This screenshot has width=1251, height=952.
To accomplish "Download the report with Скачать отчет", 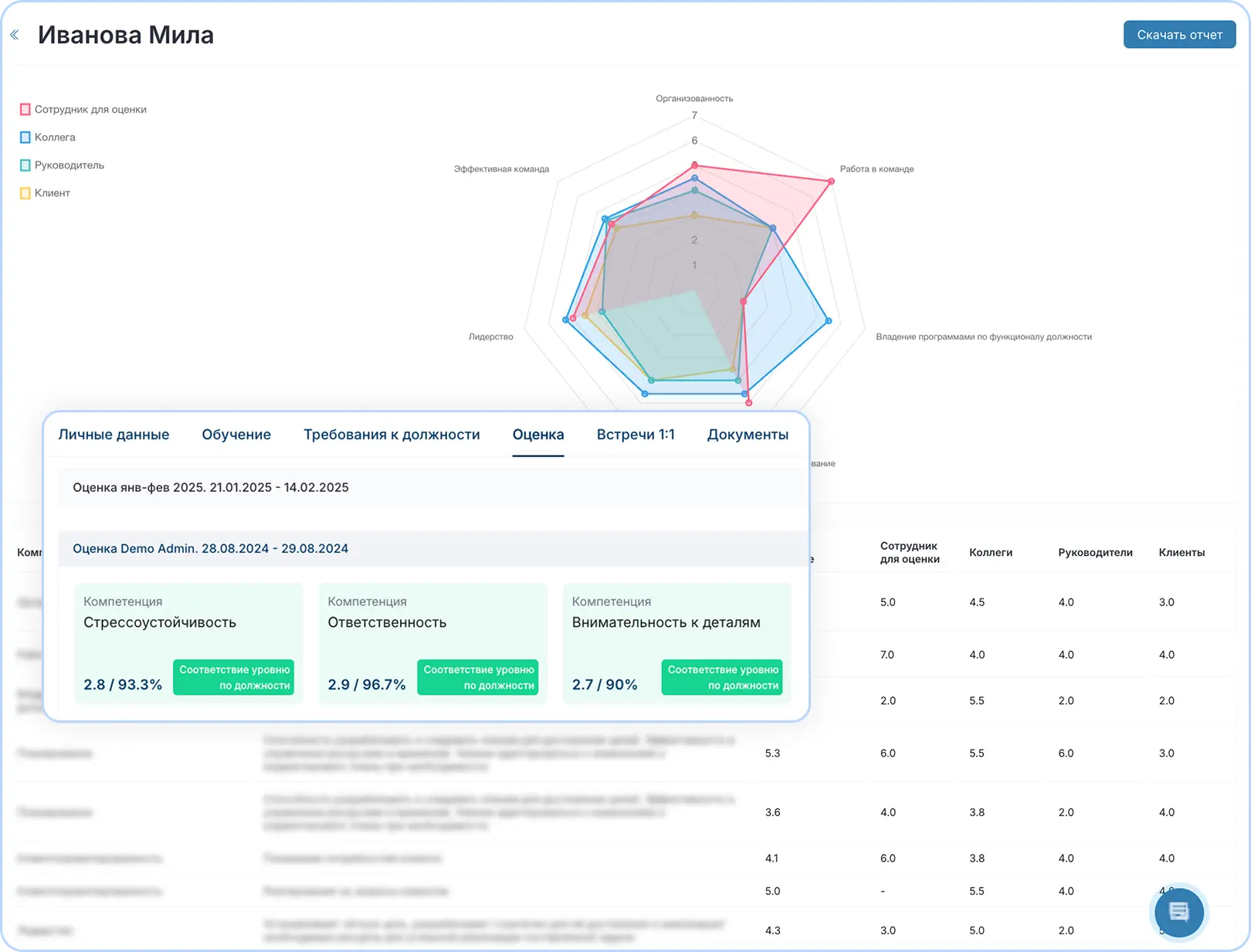I will (1178, 35).
